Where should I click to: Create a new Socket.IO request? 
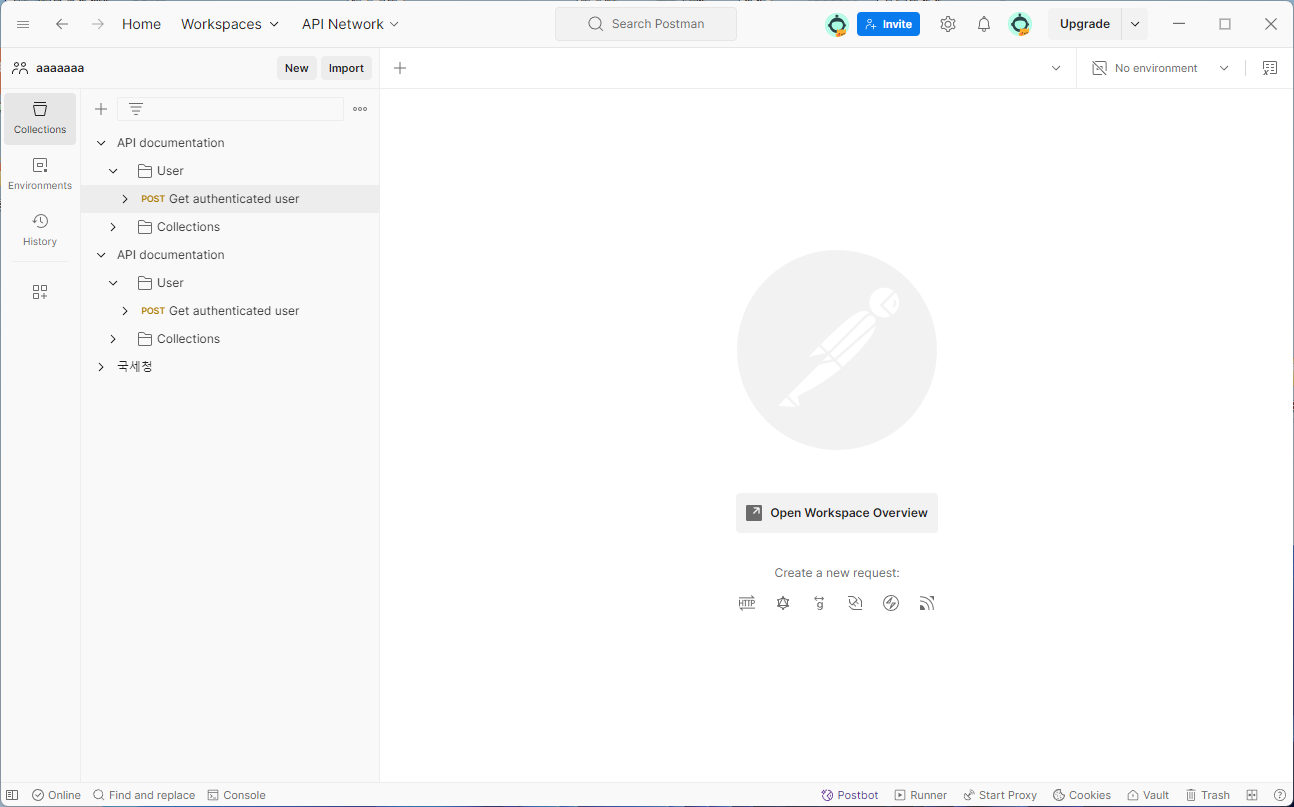point(891,603)
